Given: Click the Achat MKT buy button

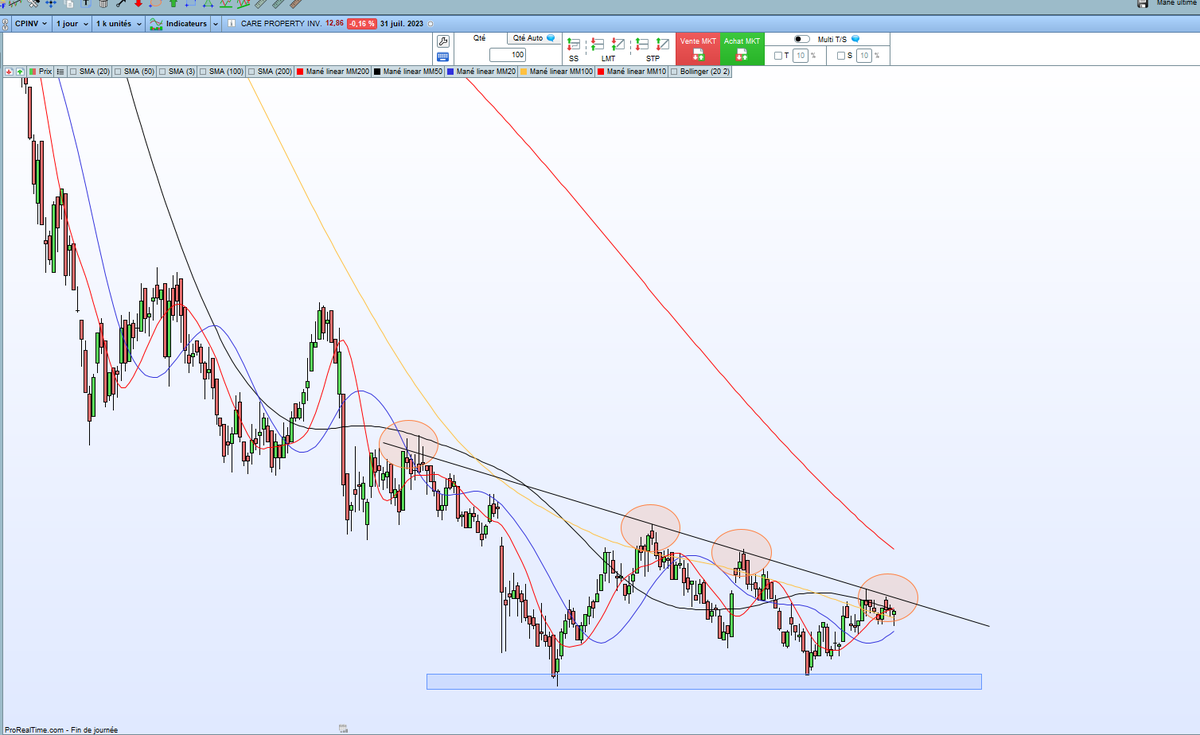Looking at the screenshot, I should [x=742, y=49].
